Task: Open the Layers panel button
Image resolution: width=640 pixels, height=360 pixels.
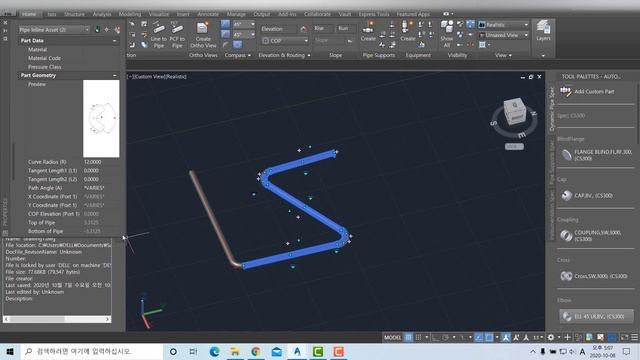Action: 543,31
